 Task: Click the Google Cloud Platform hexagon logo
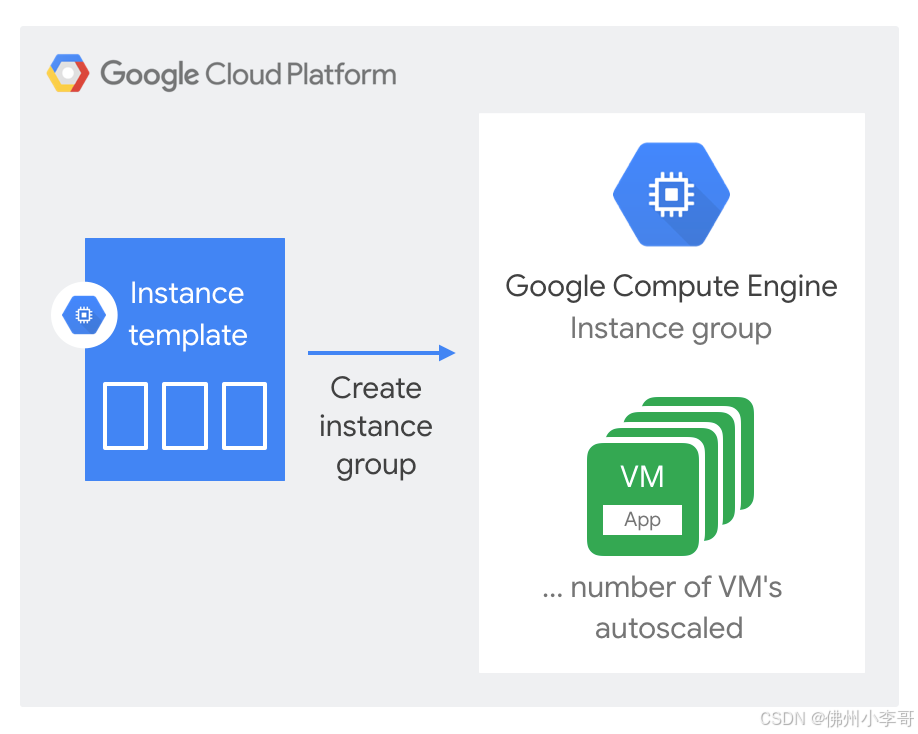(x=68, y=73)
